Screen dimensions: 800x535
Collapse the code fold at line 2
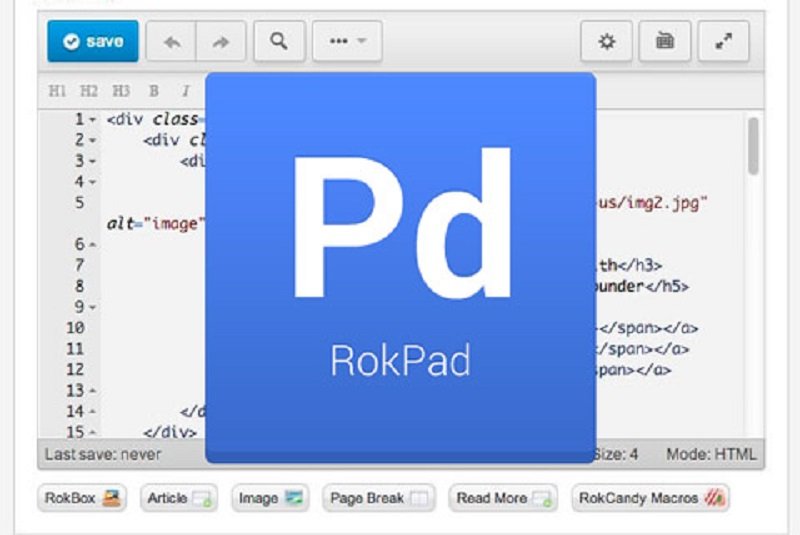[x=92, y=140]
